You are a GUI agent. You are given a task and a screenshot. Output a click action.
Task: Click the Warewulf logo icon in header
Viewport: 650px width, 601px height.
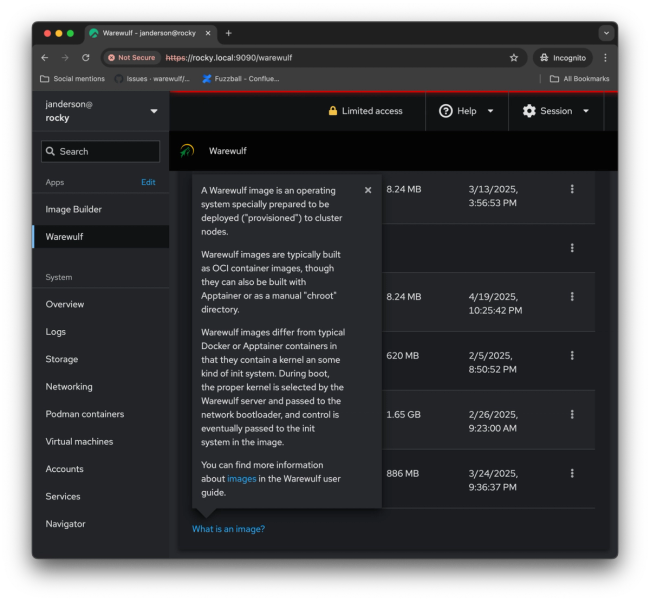(187, 151)
